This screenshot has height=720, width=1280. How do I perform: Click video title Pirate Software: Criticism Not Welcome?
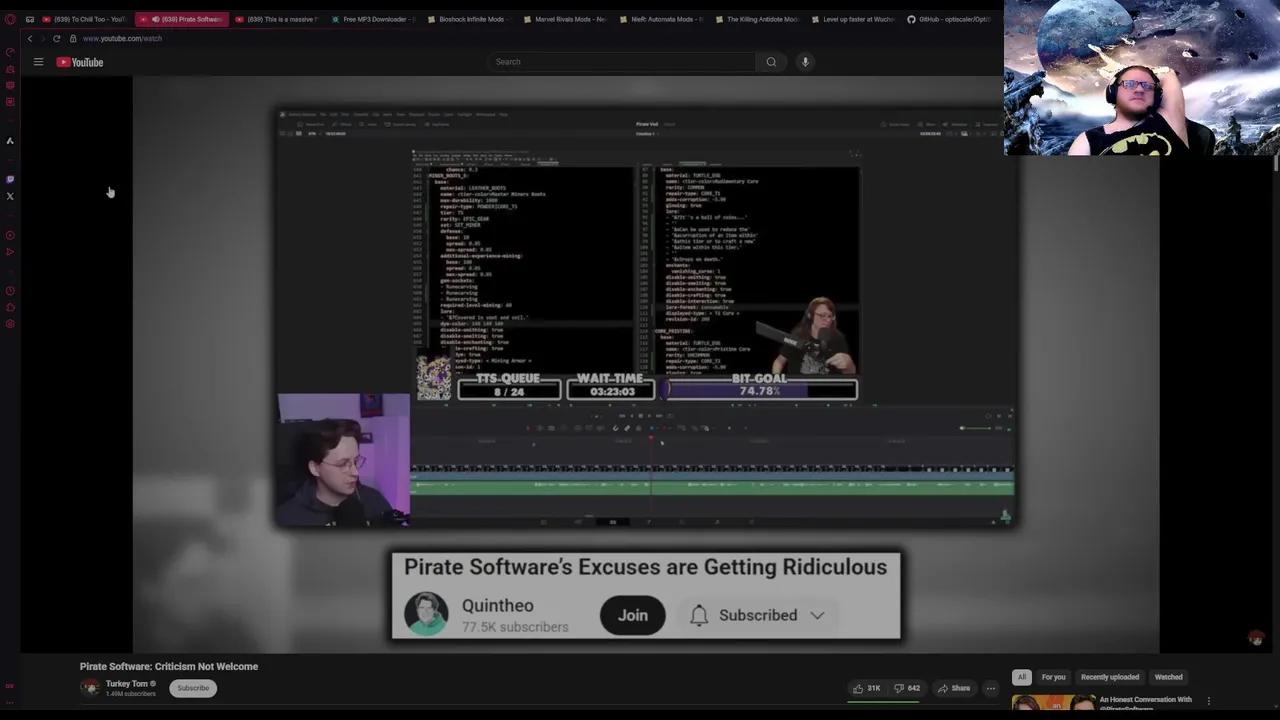click(169, 666)
